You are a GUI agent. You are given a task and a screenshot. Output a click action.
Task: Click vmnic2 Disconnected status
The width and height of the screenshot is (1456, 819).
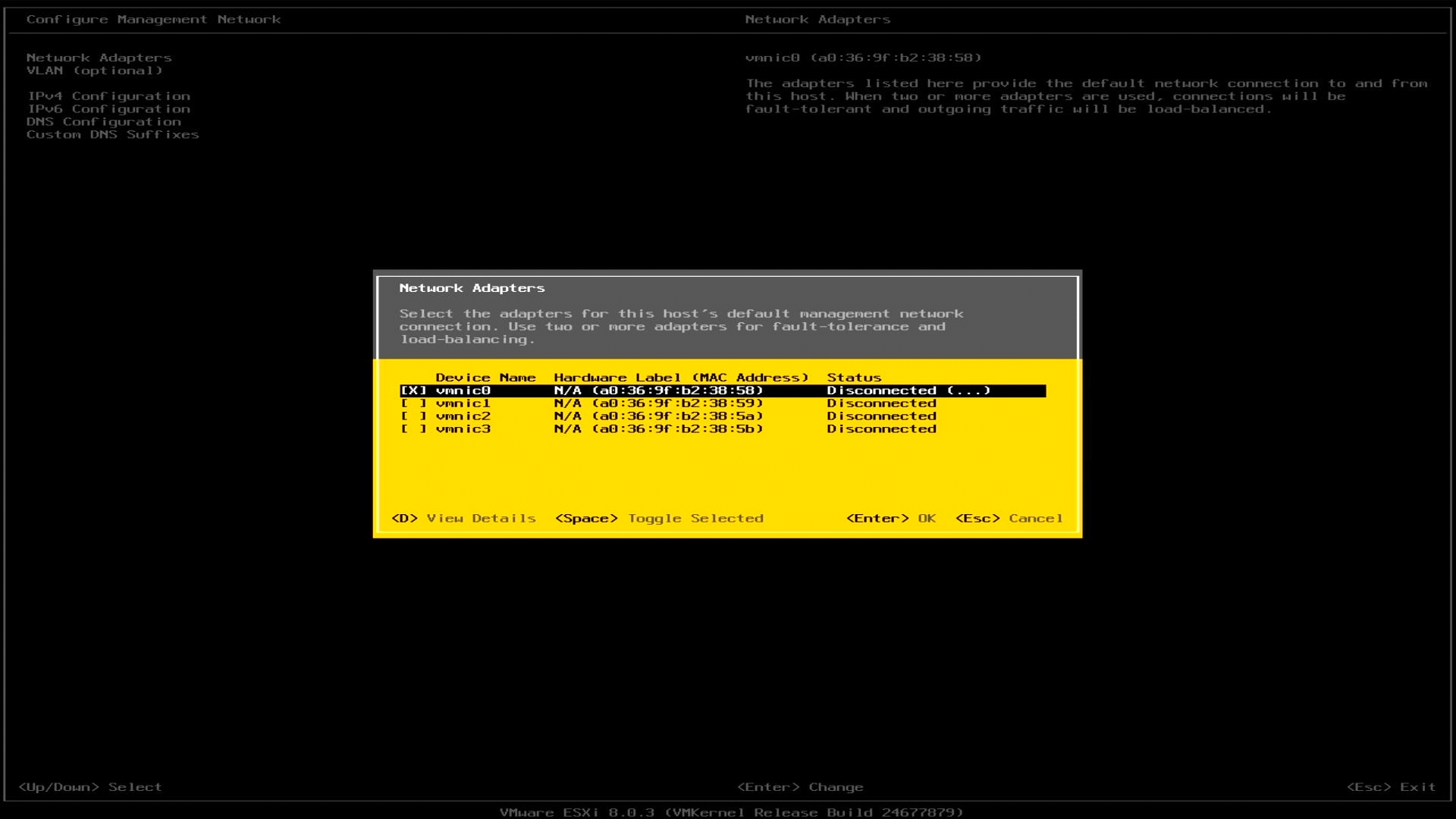pos(882,416)
